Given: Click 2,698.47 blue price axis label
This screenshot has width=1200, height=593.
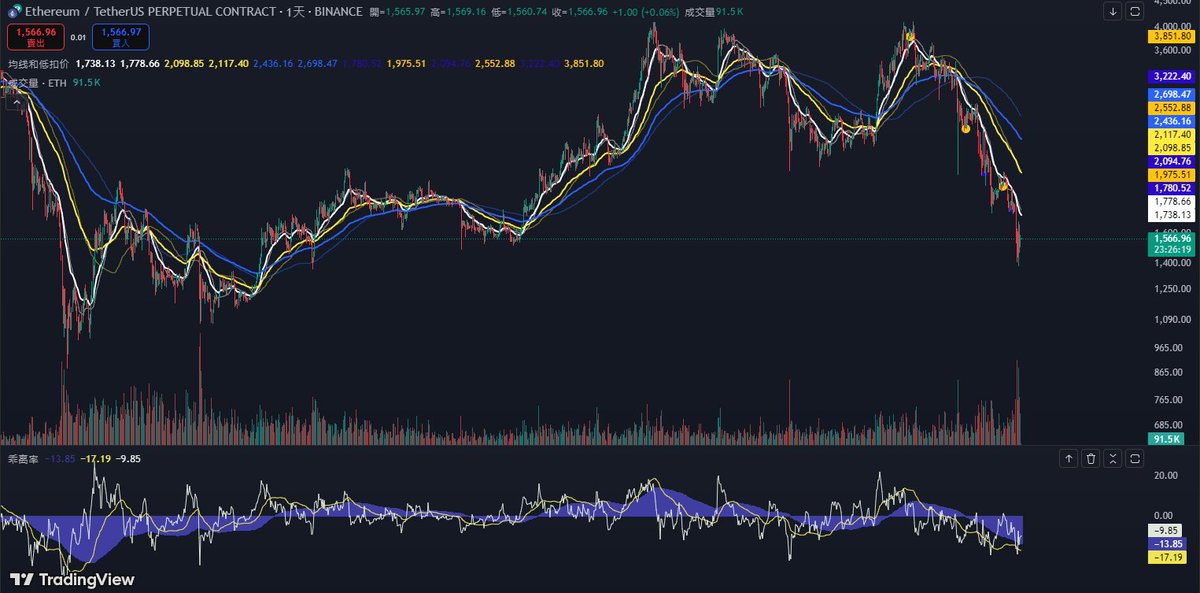Looking at the screenshot, I should pos(1171,94).
